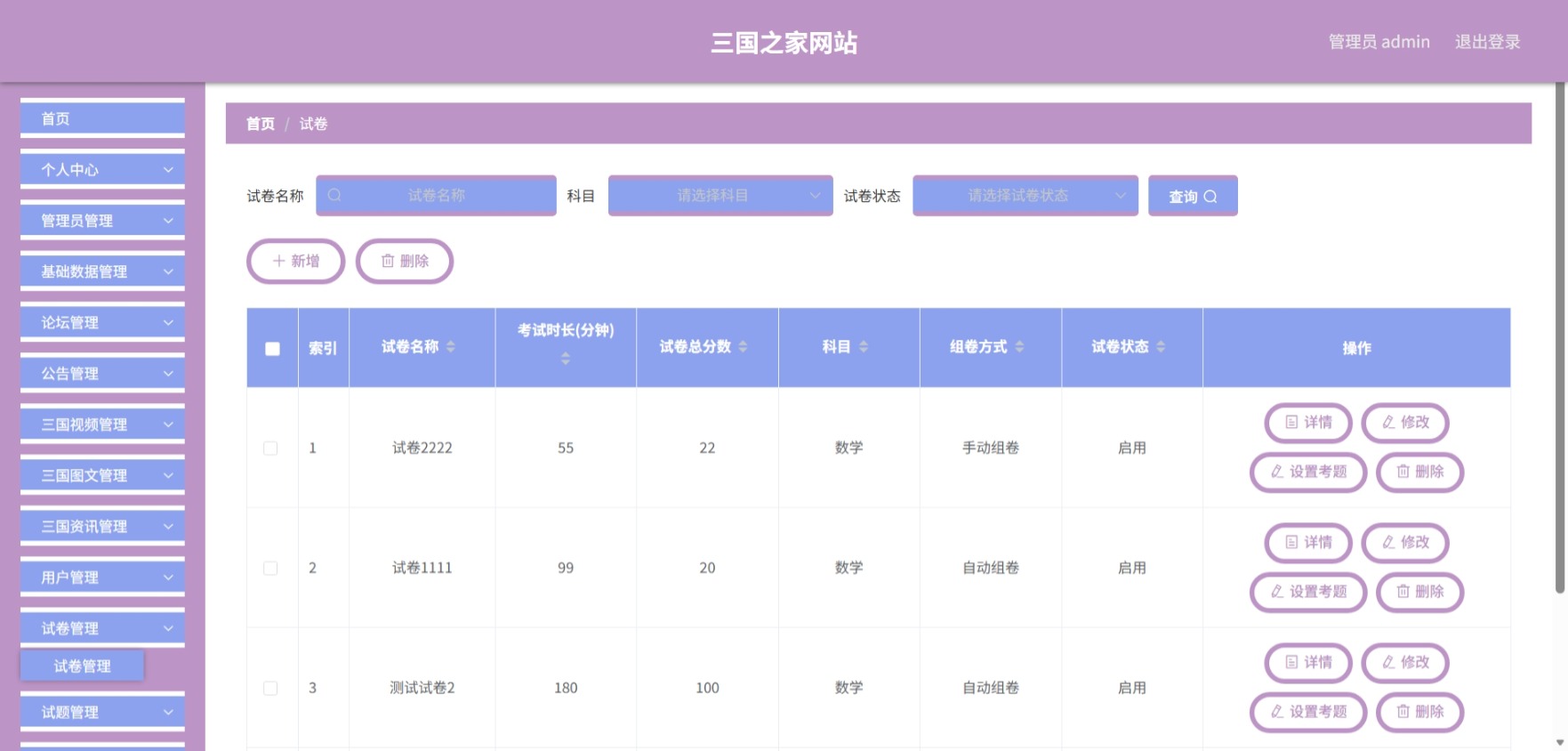
Task: Click the 新增 button to add exam paper
Action: 295,262
